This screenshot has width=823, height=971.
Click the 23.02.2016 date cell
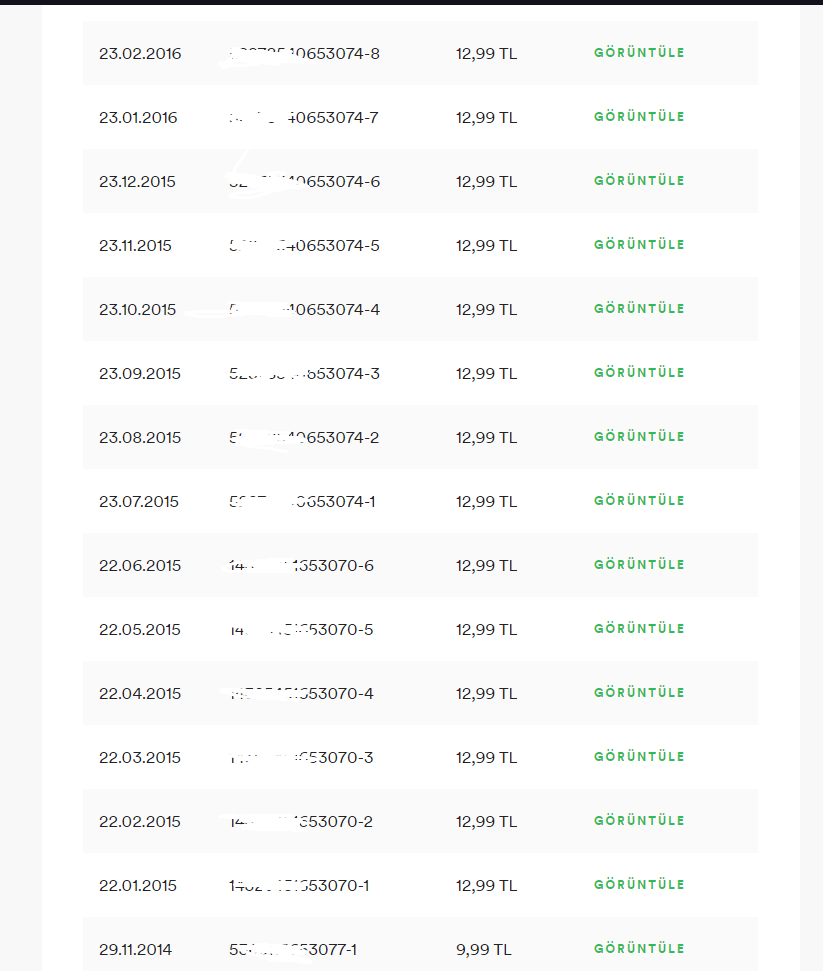click(x=140, y=54)
